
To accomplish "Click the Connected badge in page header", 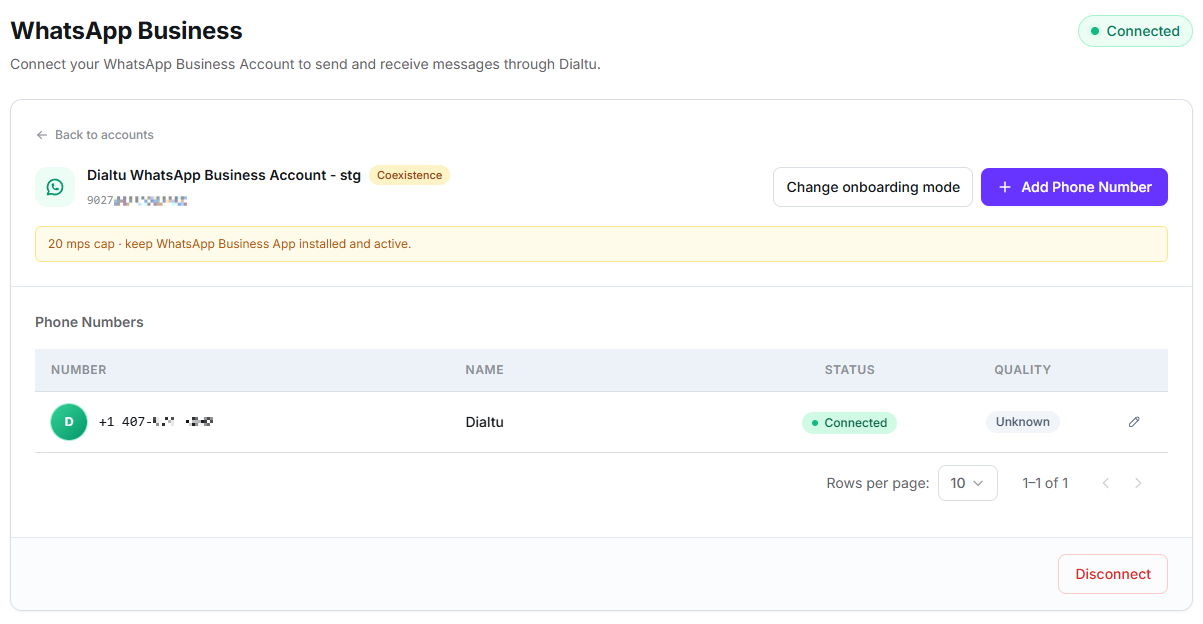I will 1135,31.
